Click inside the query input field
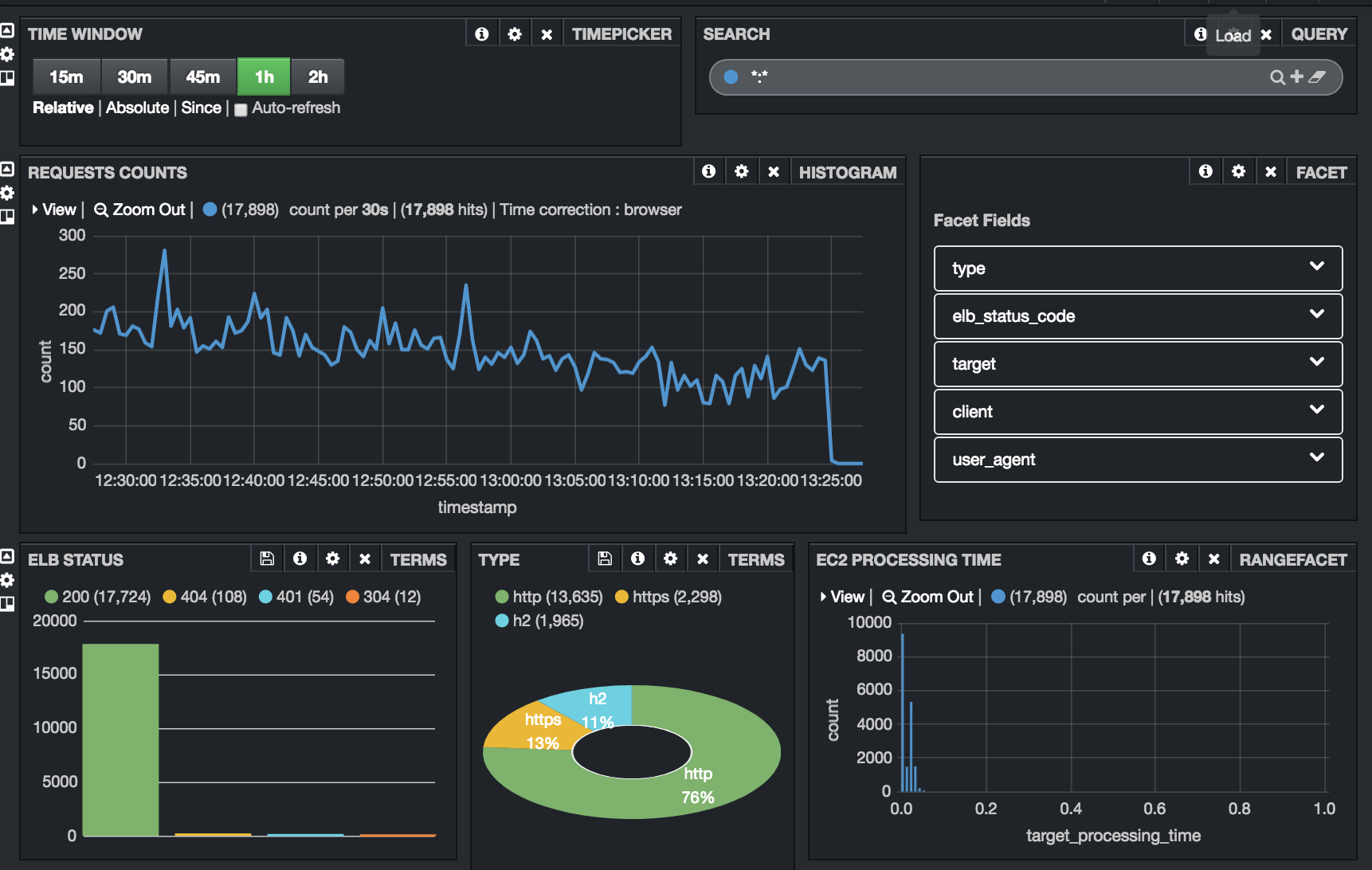The image size is (1372, 870). [x=956, y=77]
